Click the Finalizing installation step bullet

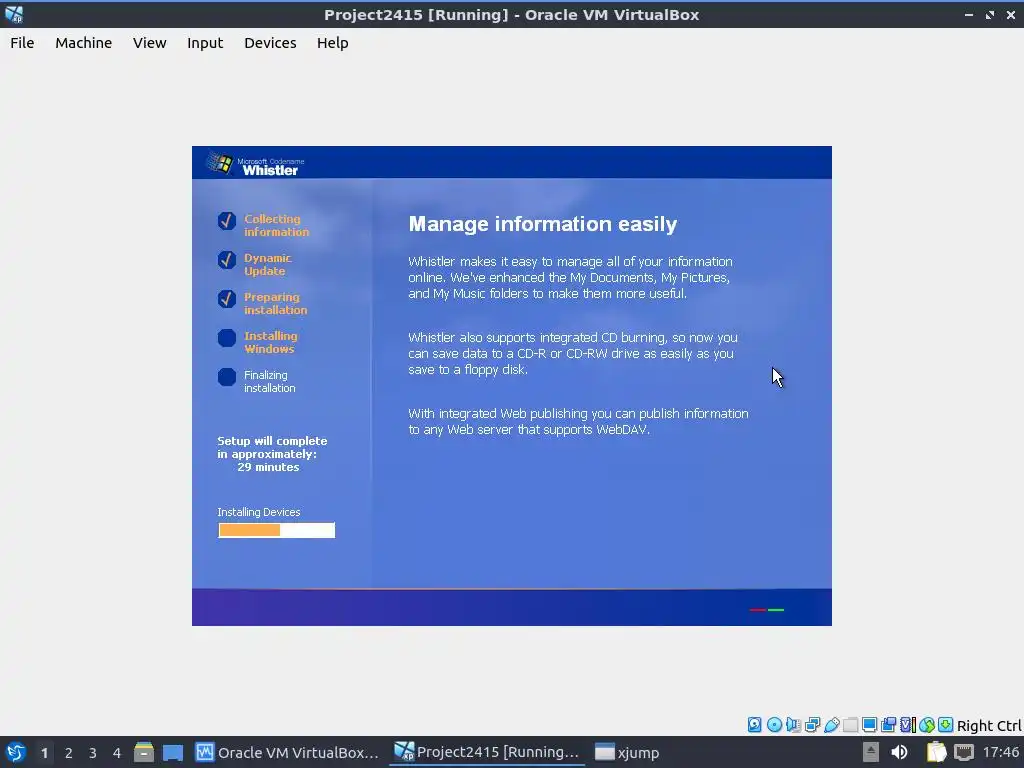227,377
